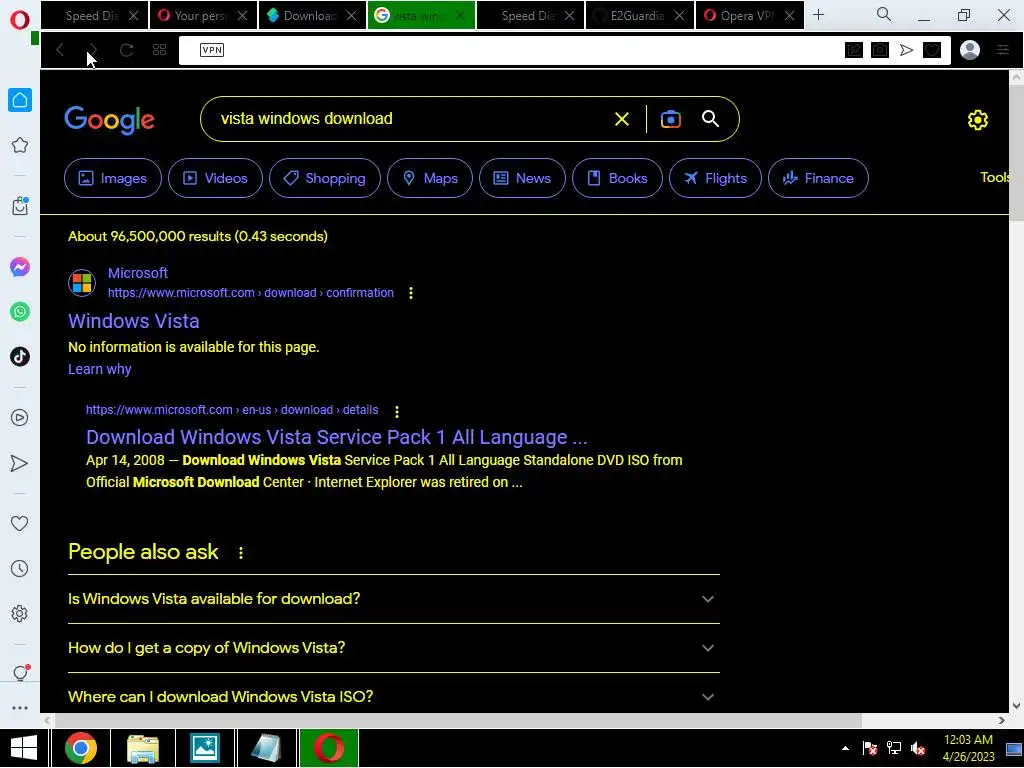Image resolution: width=1024 pixels, height=768 pixels.
Task: Open Pinboards heart icon in sidebar
Action: coord(20,523)
